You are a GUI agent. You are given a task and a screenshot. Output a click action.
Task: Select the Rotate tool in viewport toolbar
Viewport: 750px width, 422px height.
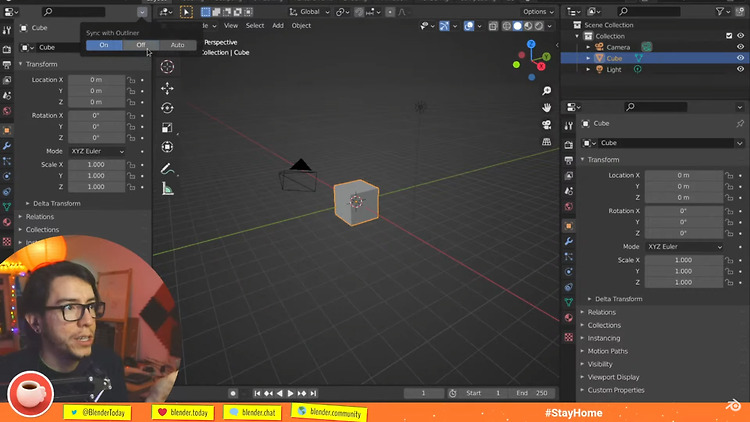(x=167, y=108)
